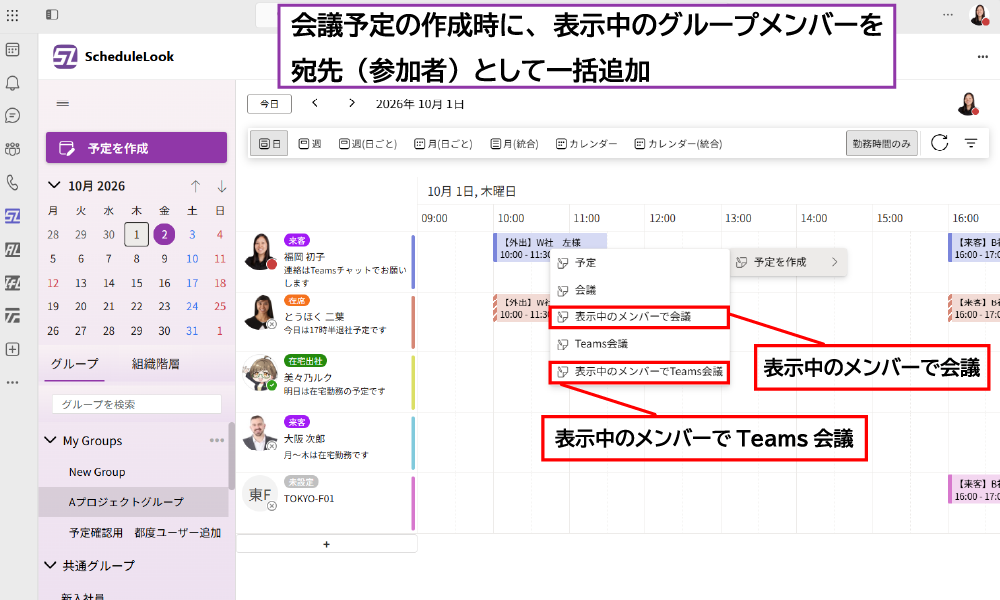The width and height of the screenshot is (1000, 600).
Task: Open Teams title bar settings ellipsis
Action: point(948,15)
